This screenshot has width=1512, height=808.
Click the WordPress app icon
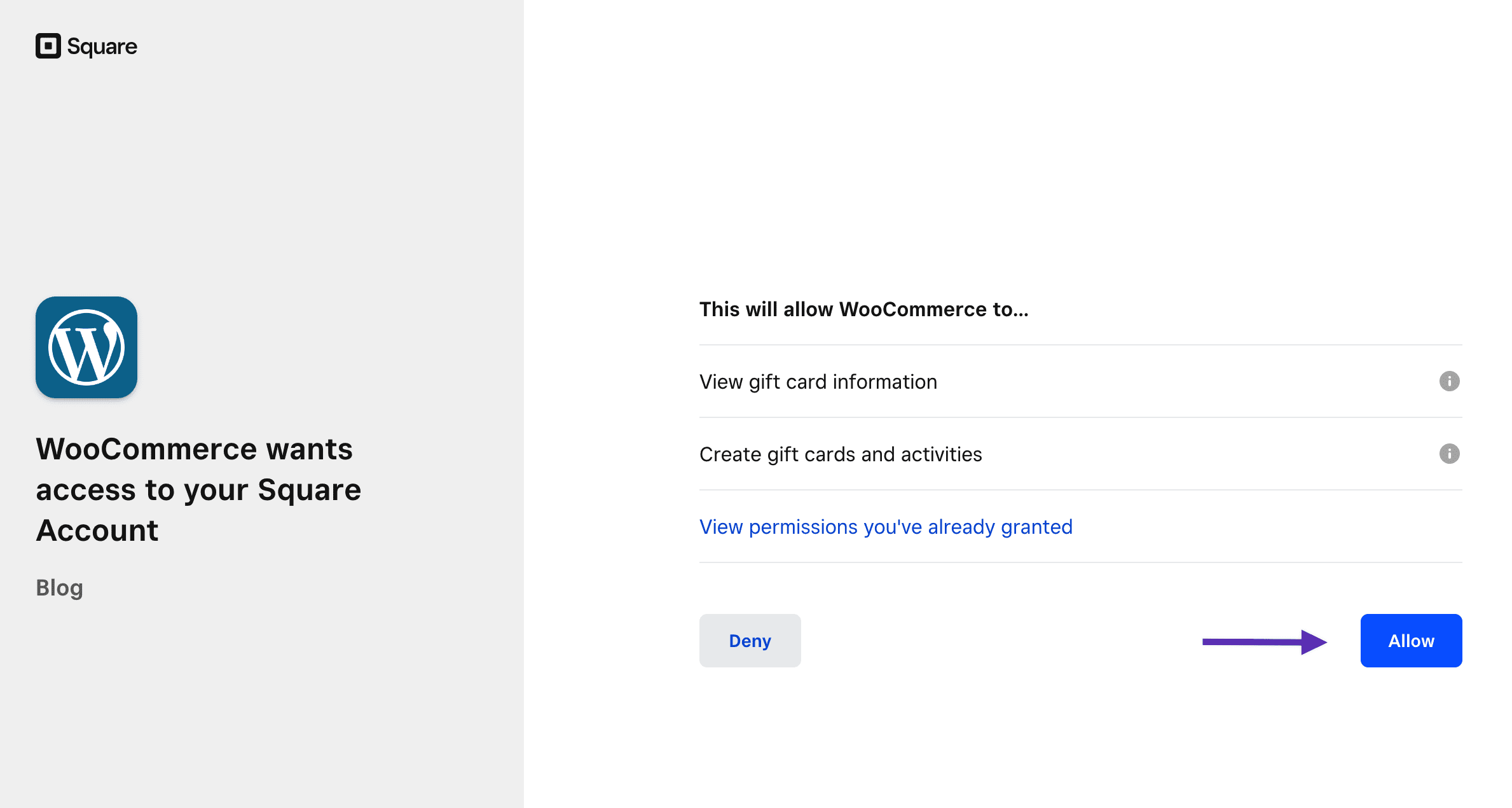coord(86,347)
